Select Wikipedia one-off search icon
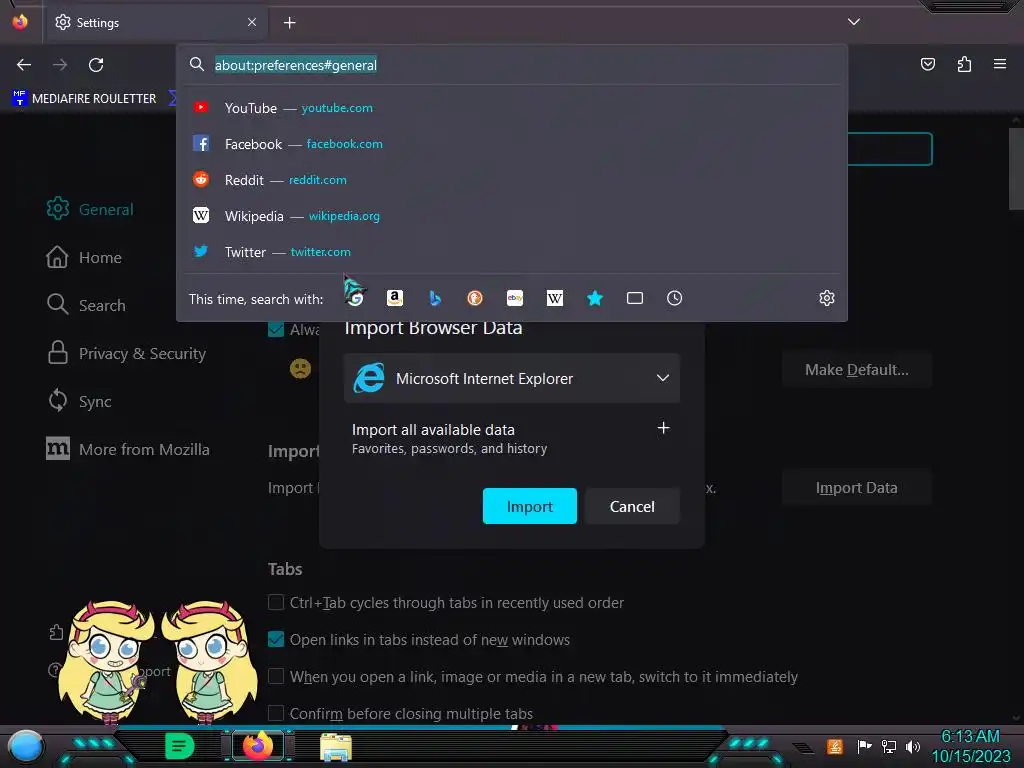Viewport: 1024px width, 768px height. coord(554,298)
